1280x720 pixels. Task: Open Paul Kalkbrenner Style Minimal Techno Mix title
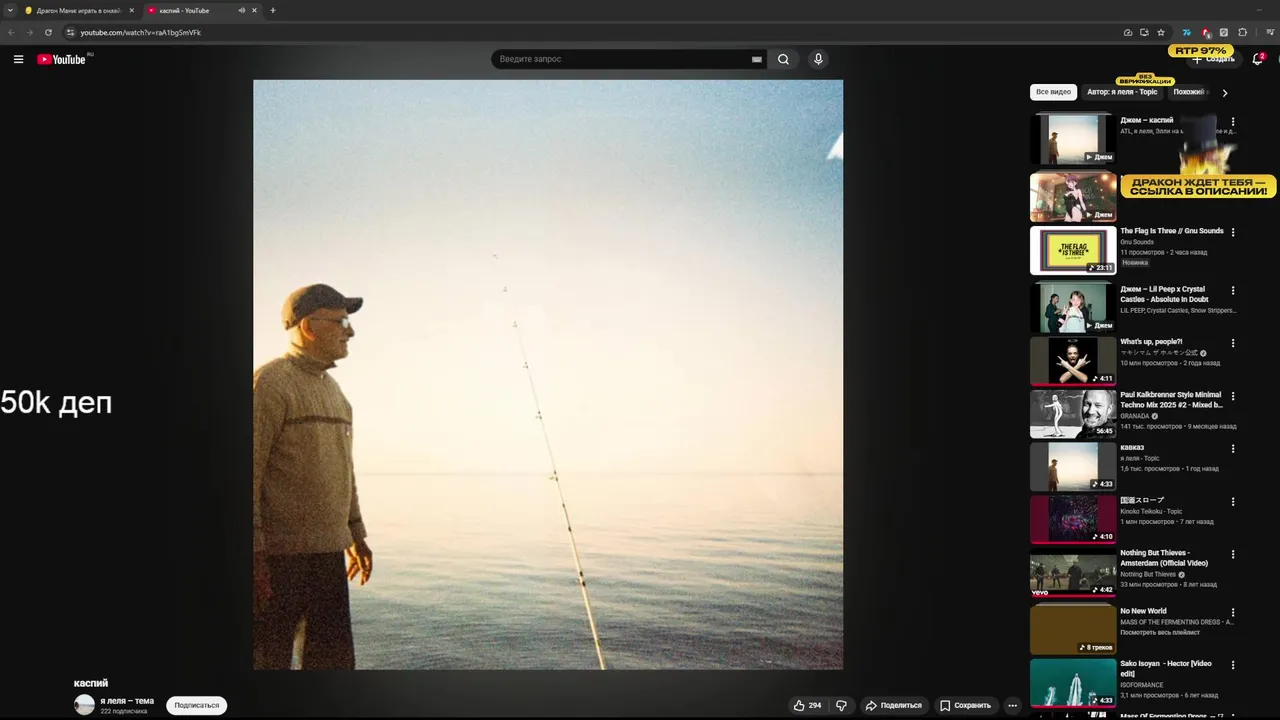(x=1172, y=400)
